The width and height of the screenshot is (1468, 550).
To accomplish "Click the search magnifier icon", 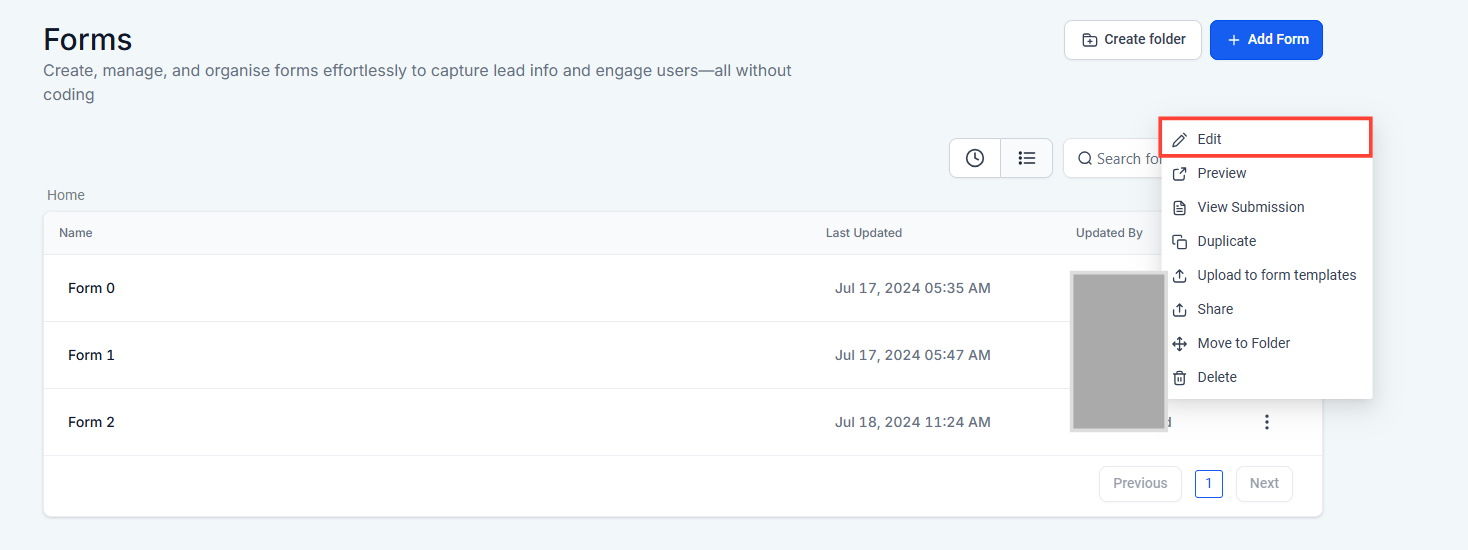I will click(1085, 159).
